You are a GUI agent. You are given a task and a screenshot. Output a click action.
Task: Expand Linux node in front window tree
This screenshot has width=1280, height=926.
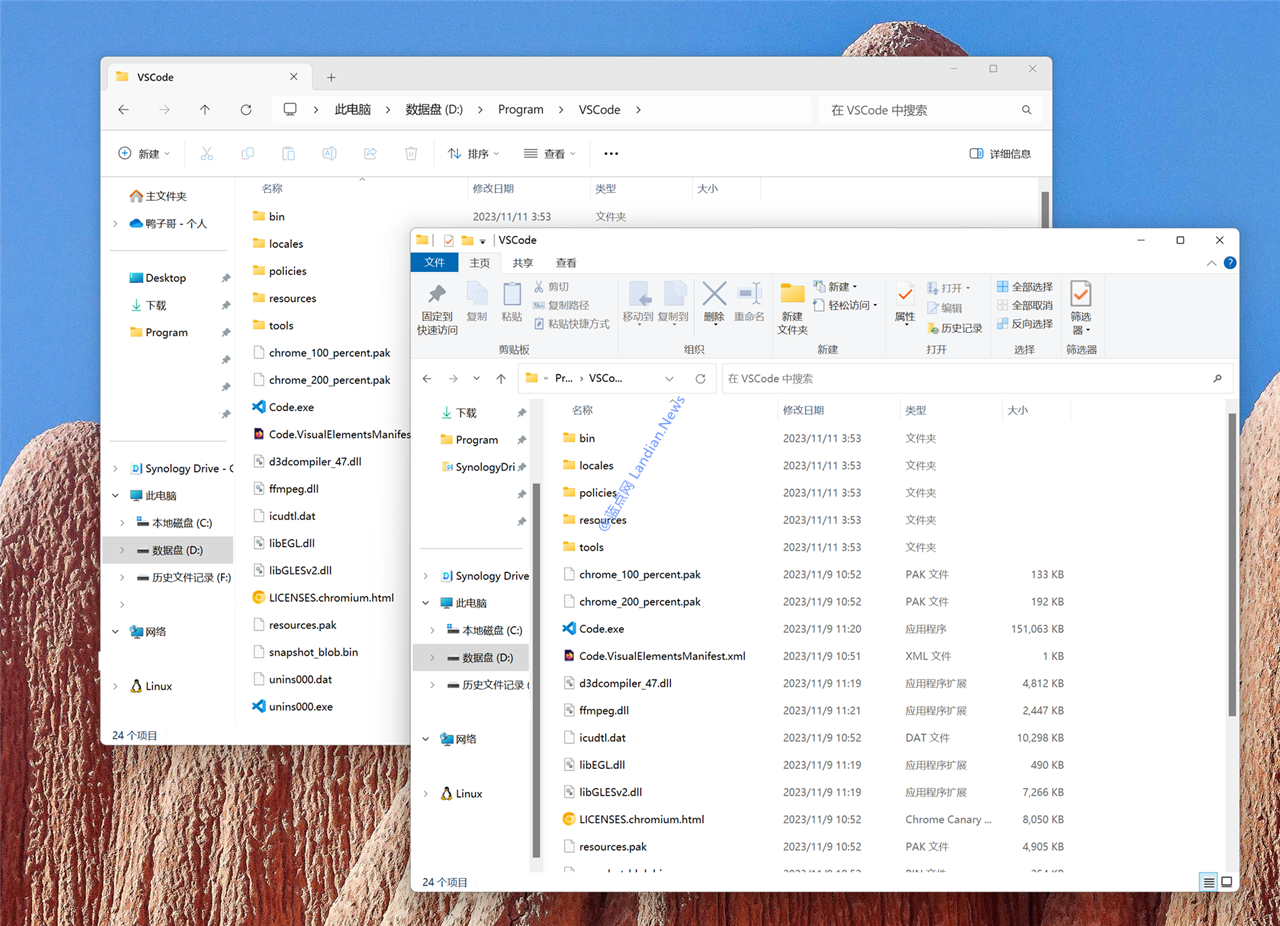[426, 794]
